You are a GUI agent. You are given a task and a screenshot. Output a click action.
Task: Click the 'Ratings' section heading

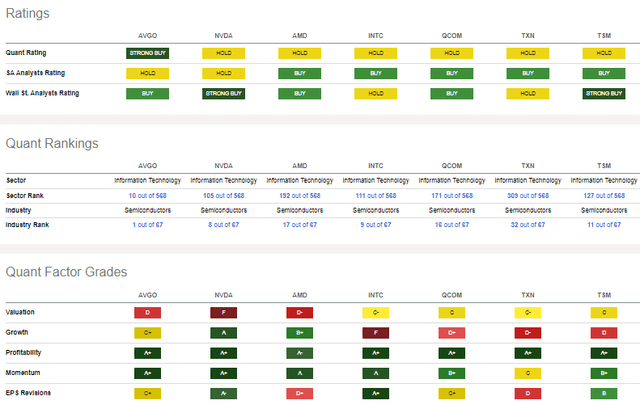[x=27, y=13]
